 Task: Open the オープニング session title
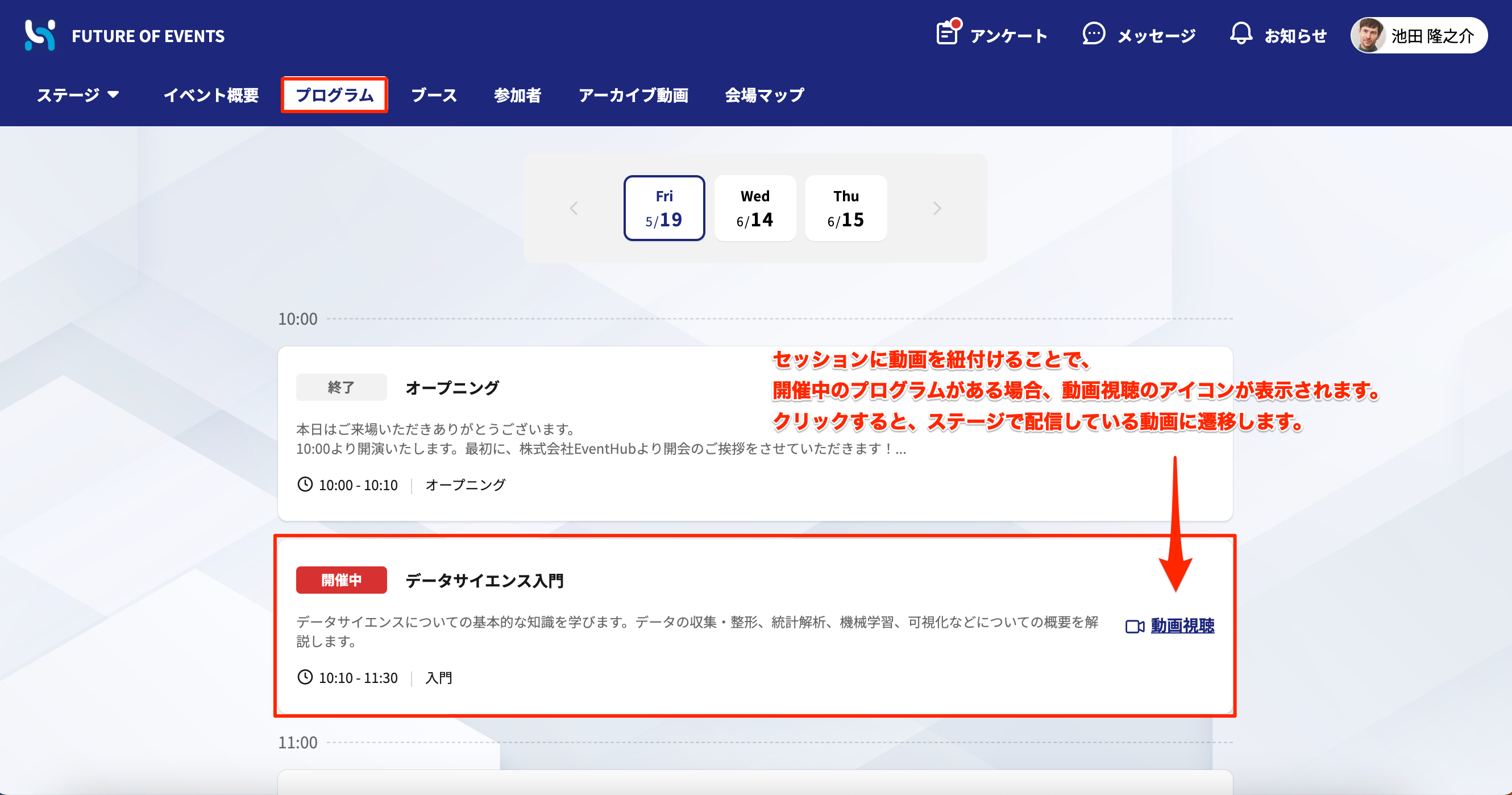[452, 387]
